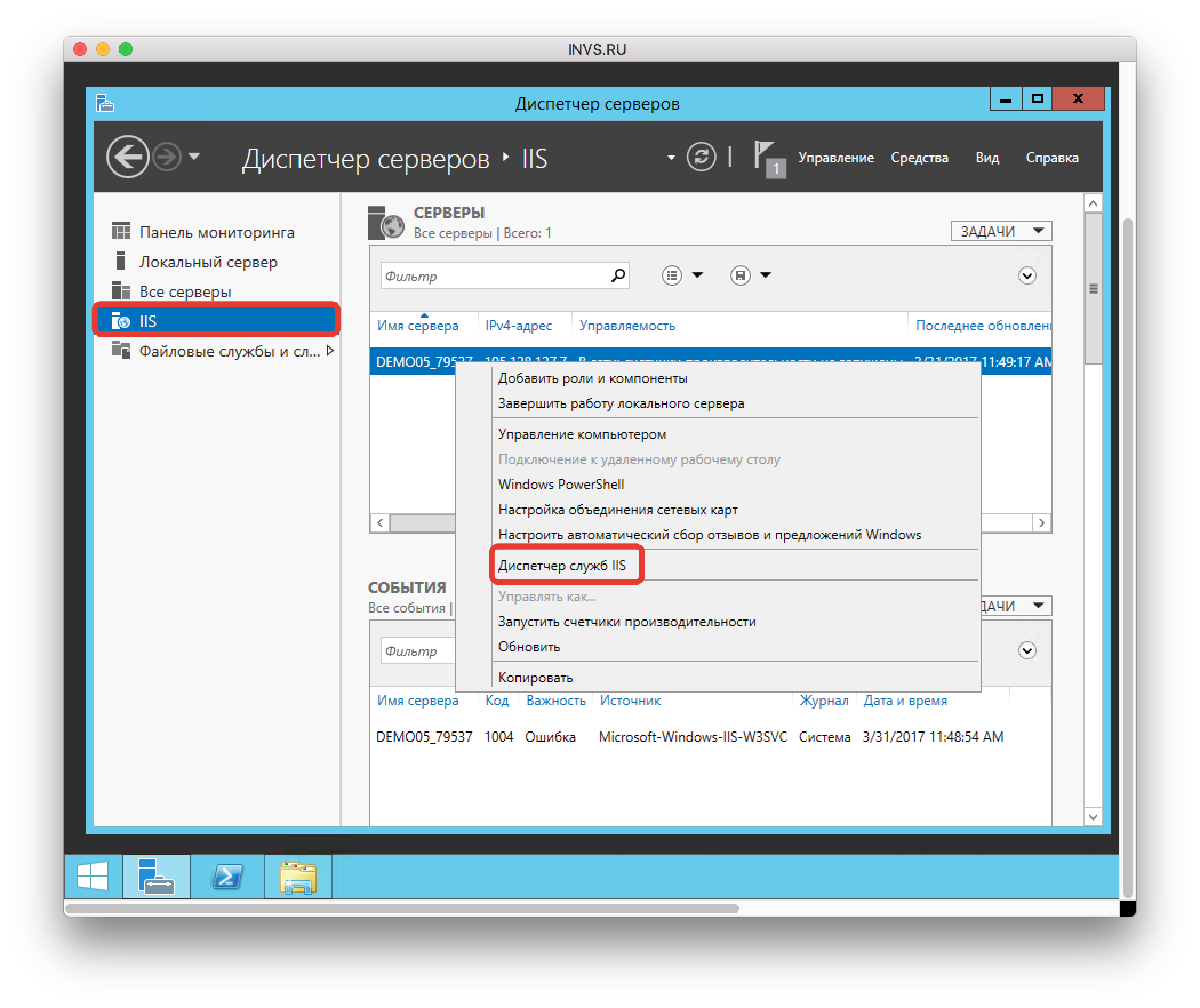The image size is (1200, 1008).
Task: Sort by IPv4-адрес column
Action: [518, 325]
